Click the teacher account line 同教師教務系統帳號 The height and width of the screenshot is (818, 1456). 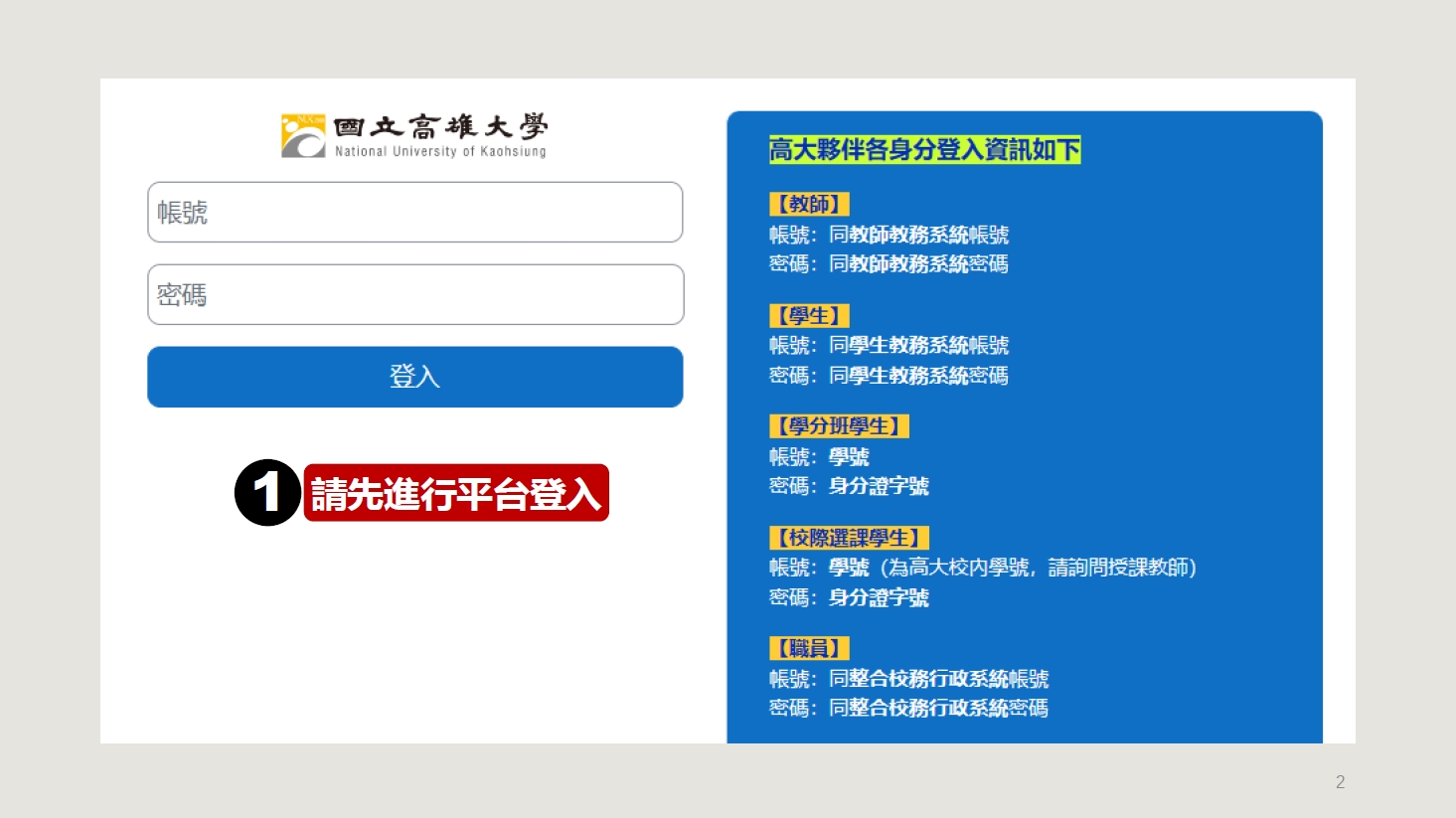(x=918, y=235)
